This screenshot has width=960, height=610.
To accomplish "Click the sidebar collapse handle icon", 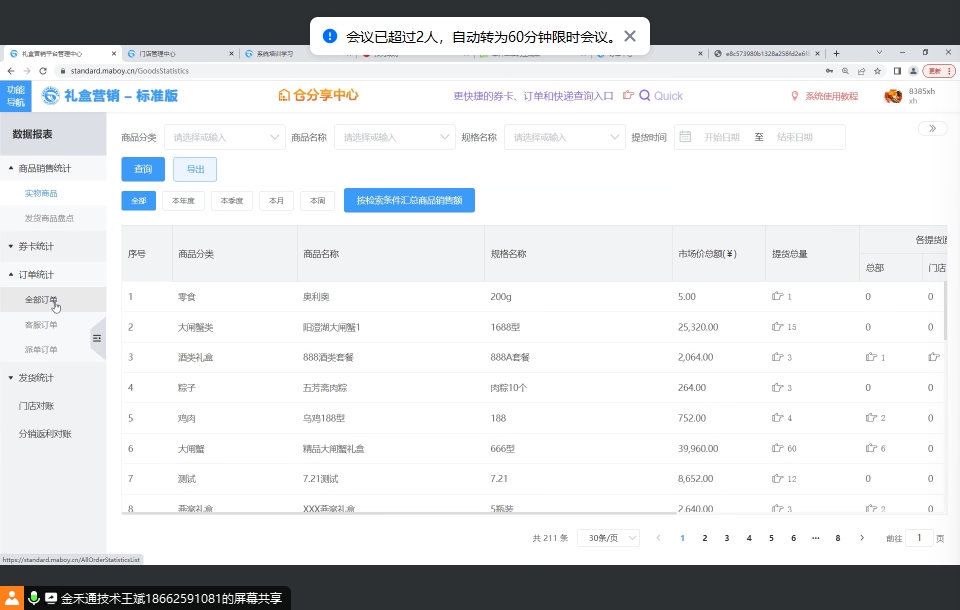I will [97, 339].
